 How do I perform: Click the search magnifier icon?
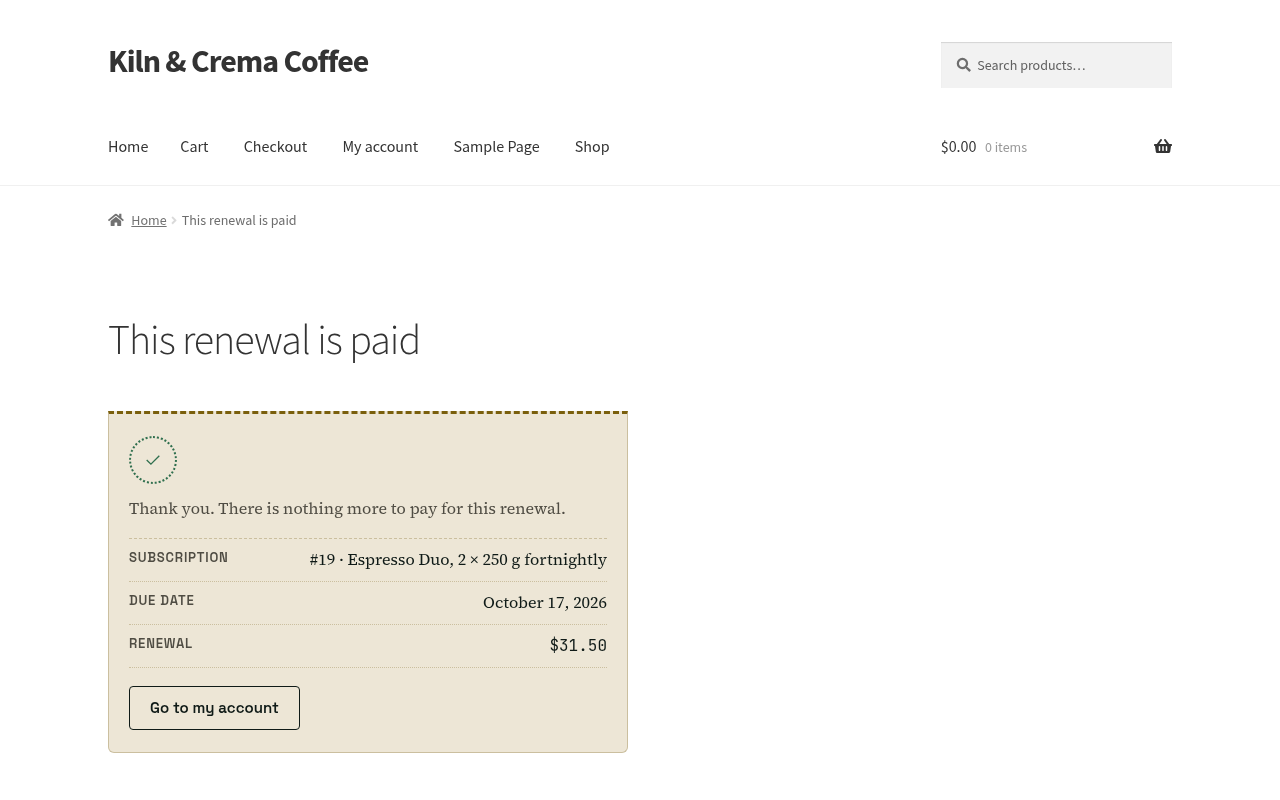[x=963, y=65]
